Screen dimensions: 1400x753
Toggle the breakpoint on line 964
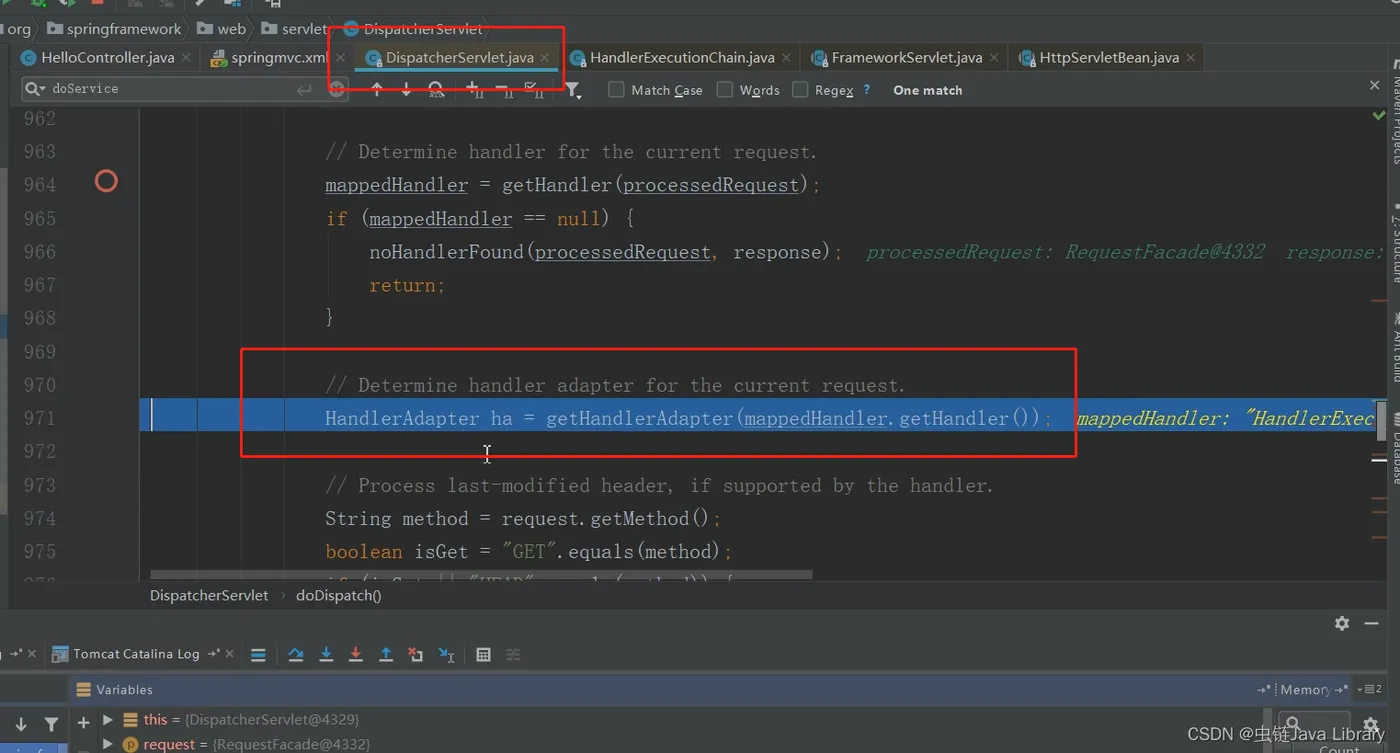106,181
